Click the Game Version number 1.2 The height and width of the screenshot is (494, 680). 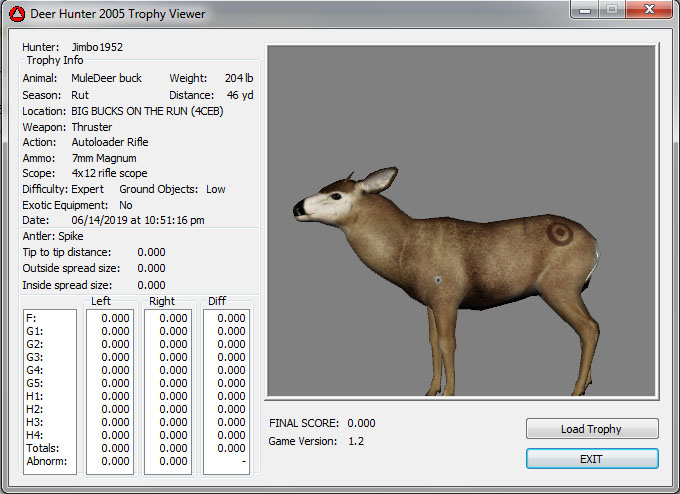tap(356, 441)
